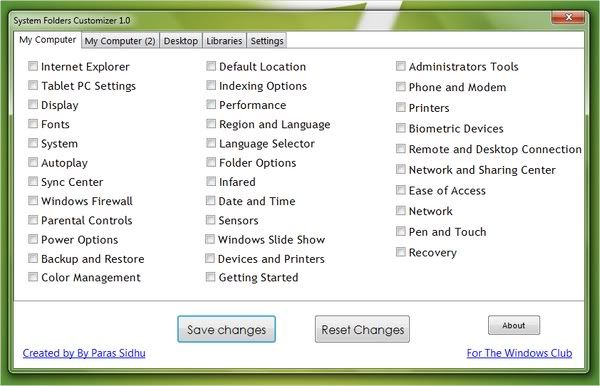
Task: Enable Windows Slide Show checkbox
Action: click(210, 239)
